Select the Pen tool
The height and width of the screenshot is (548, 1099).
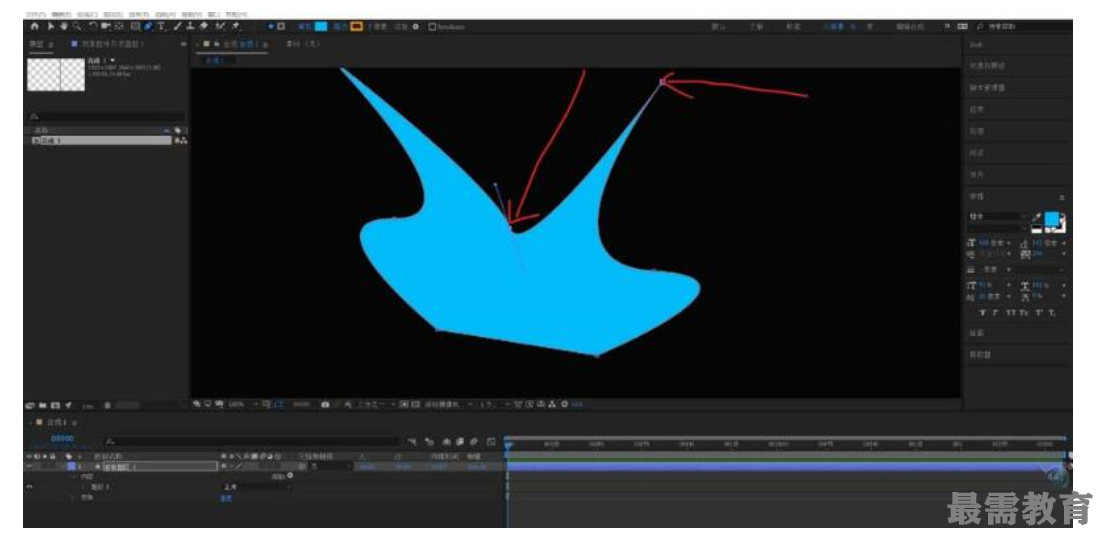pos(149,27)
